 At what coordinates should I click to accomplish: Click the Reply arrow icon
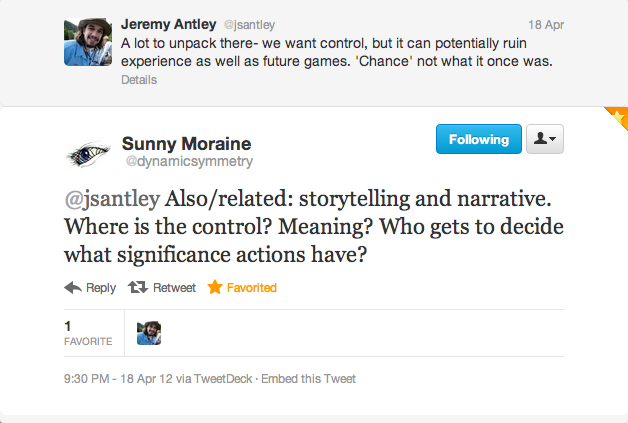tap(73, 288)
